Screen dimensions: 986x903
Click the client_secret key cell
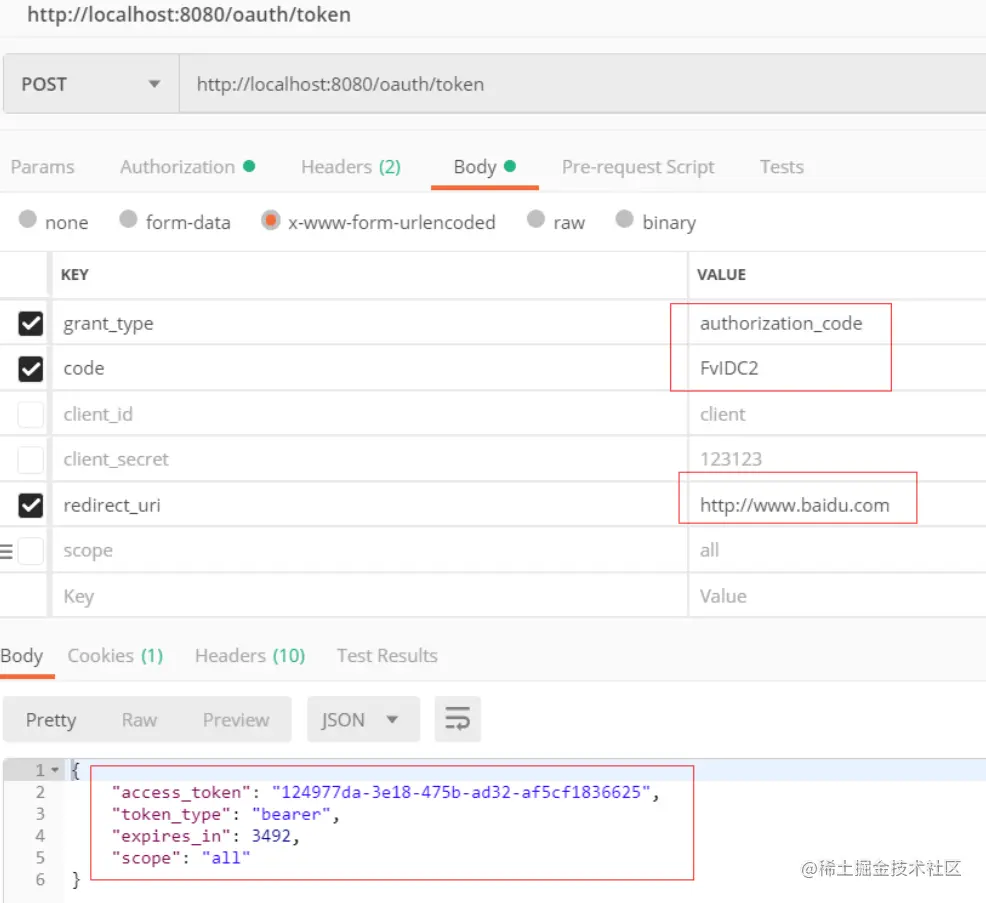click(370, 460)
